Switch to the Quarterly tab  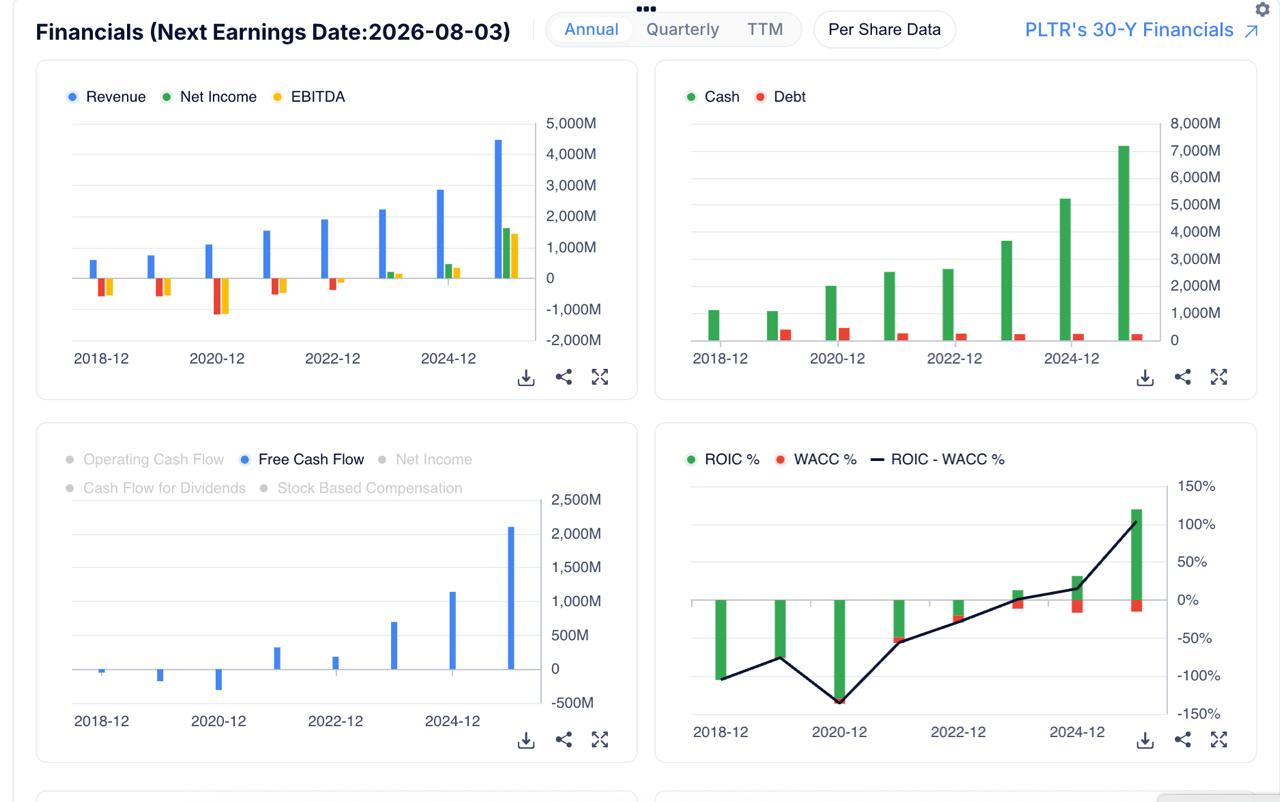click(x=682, y=30)
